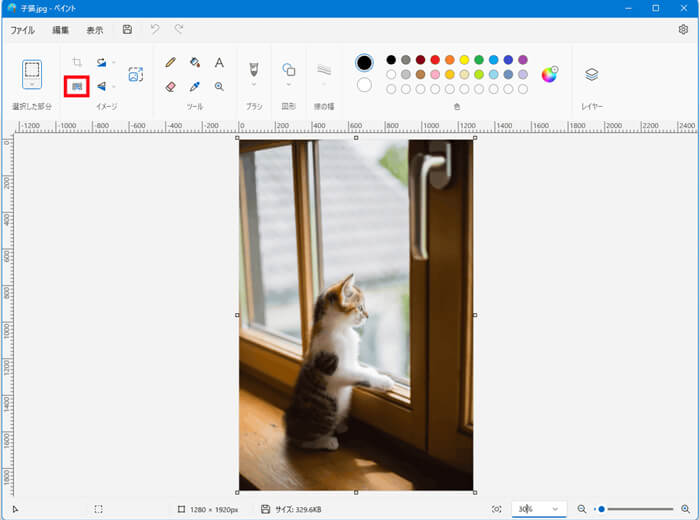The image size is (700, 520).
Task: Select the Color picker eyedropper tool
Action: tap(195, 87)
